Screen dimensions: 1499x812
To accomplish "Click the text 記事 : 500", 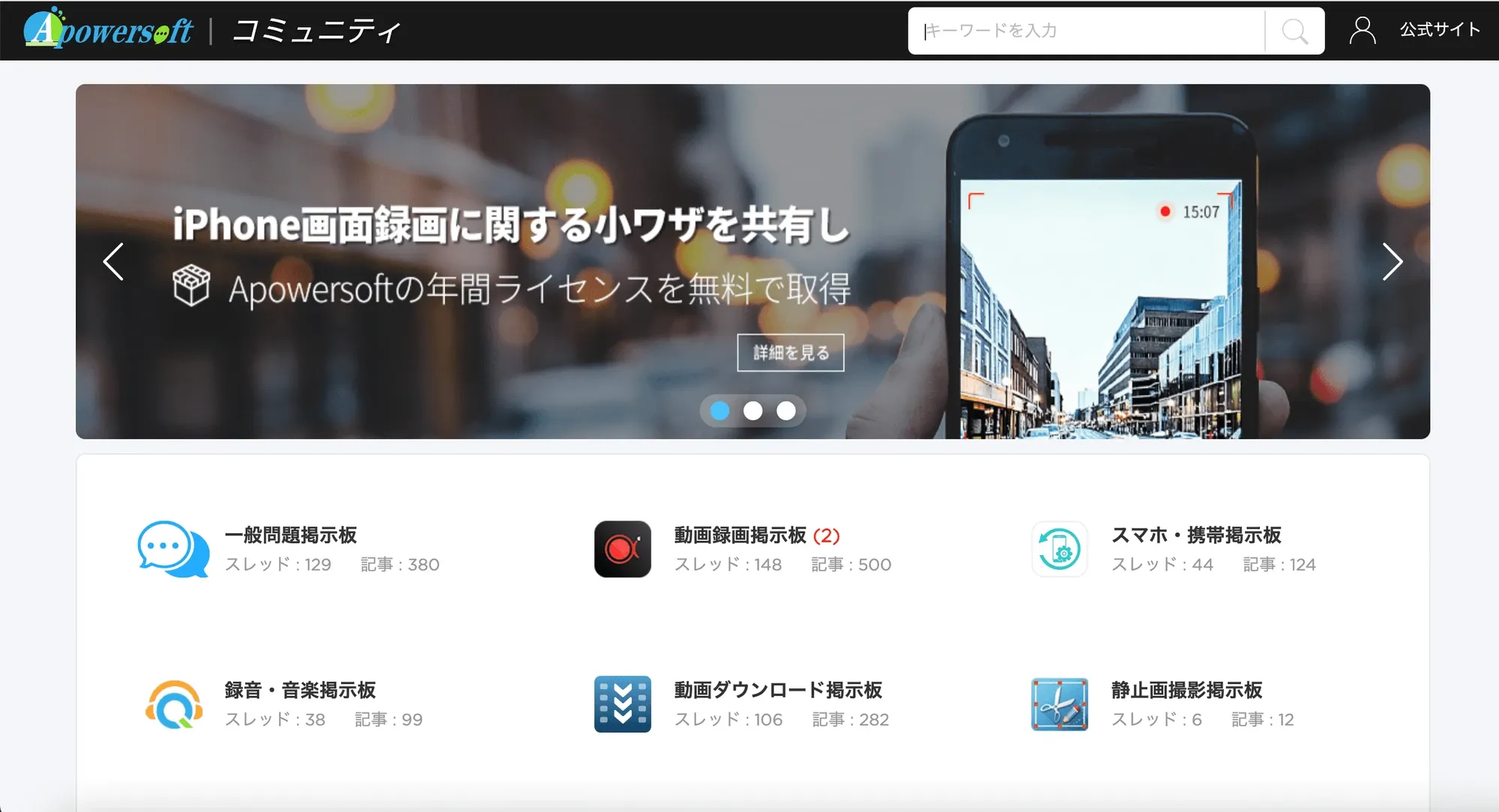I will [851, 565].
